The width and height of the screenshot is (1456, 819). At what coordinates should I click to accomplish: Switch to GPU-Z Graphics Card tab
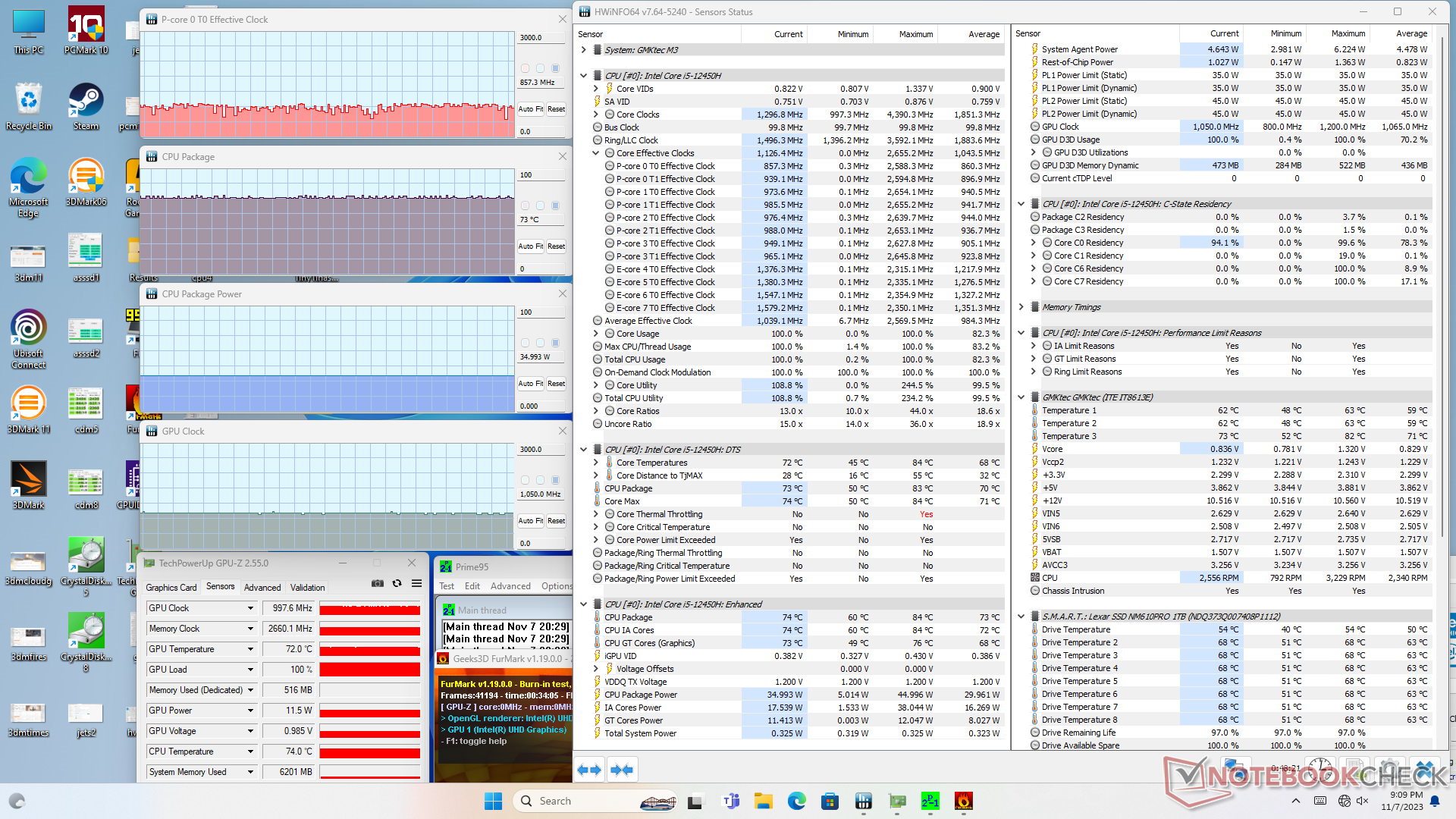[x=171, y=588]
